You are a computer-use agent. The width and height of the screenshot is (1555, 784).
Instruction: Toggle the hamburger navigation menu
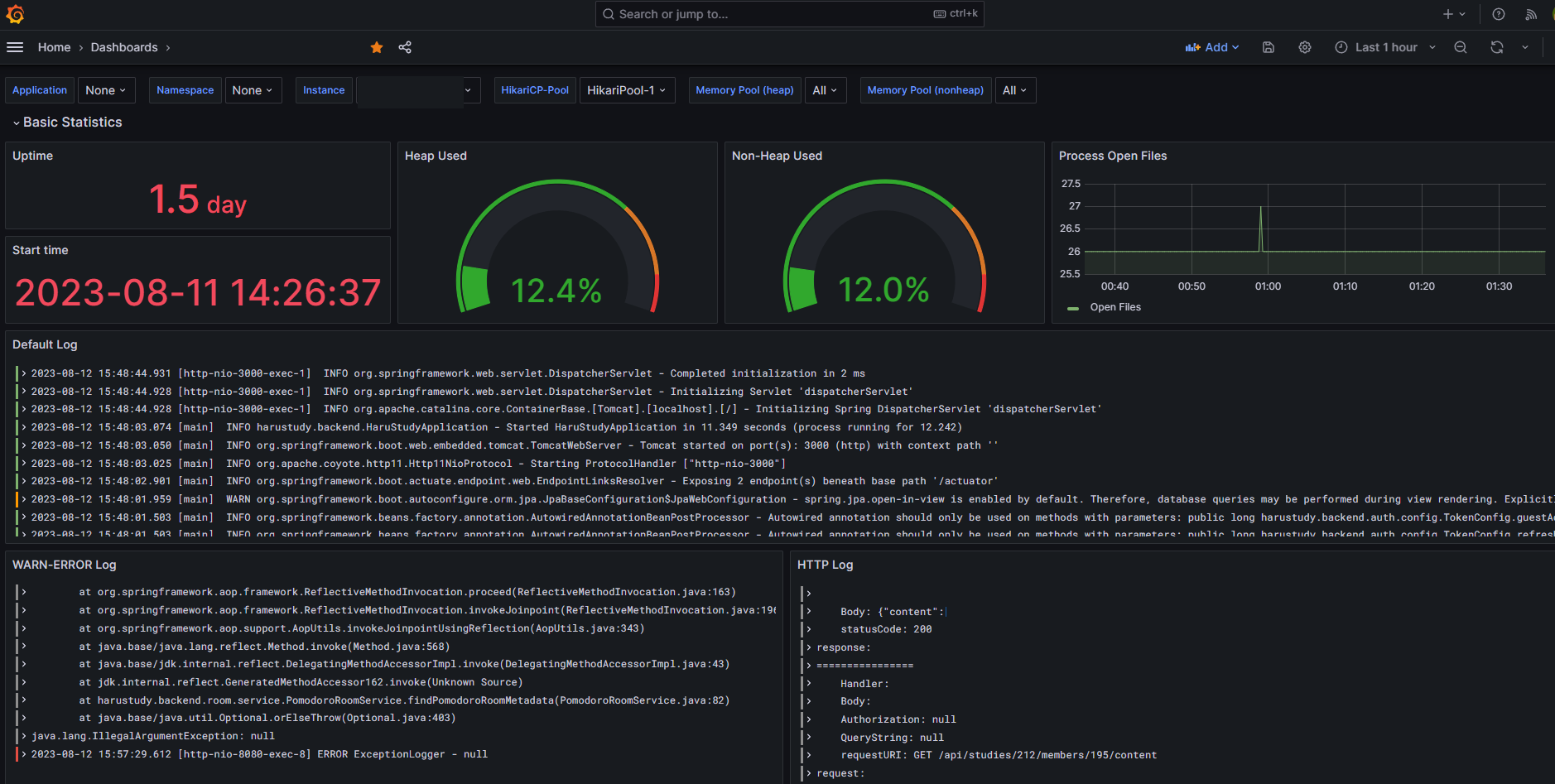(x=15, y=47)
